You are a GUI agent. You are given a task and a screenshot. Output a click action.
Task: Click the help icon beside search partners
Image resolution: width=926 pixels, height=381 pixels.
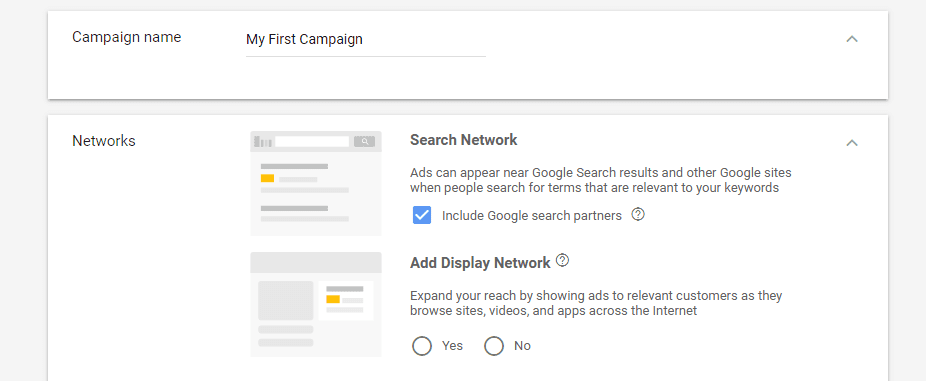tap(638, 215)
